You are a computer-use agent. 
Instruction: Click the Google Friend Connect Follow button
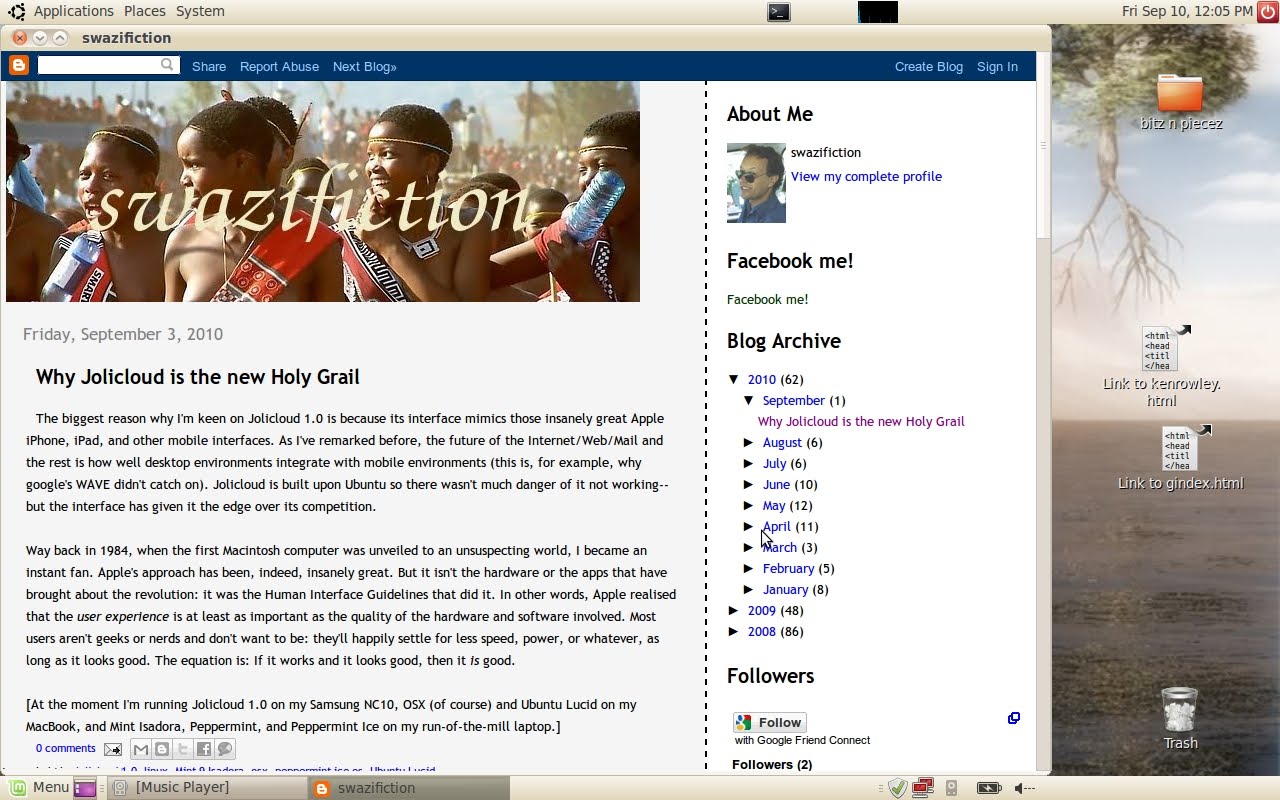pos(770,722)
